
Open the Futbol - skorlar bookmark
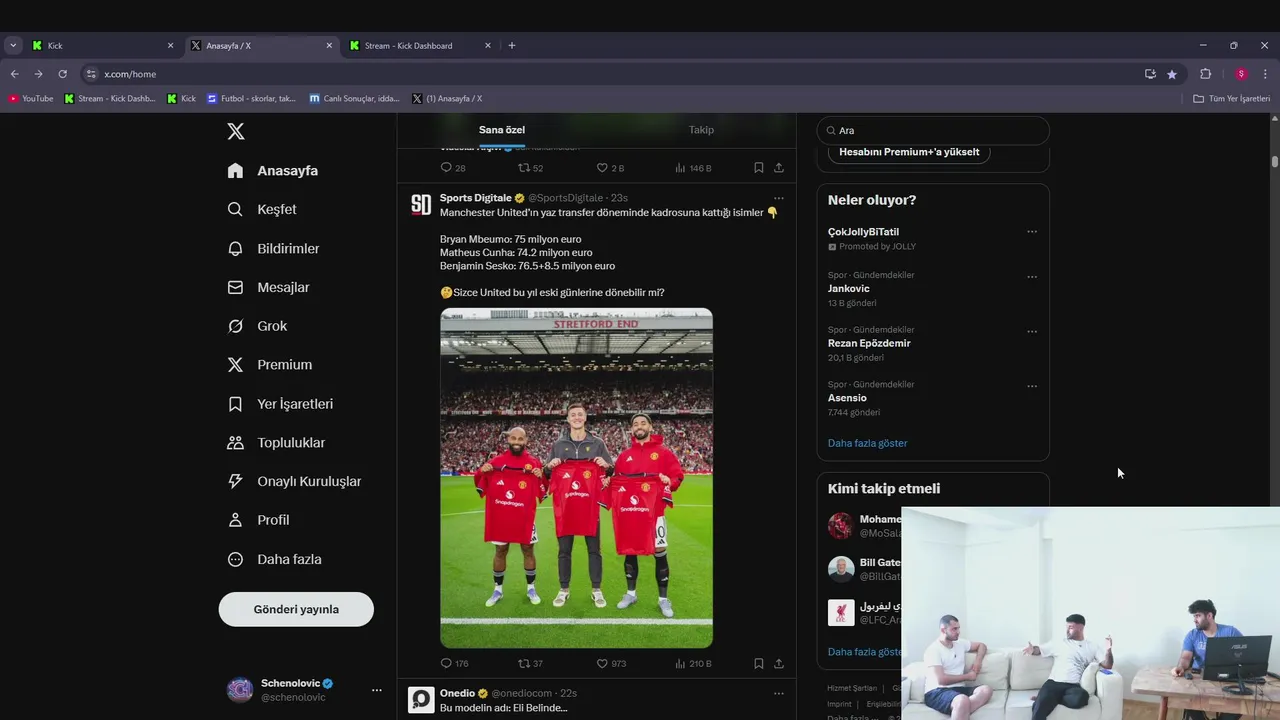[251, 98]
